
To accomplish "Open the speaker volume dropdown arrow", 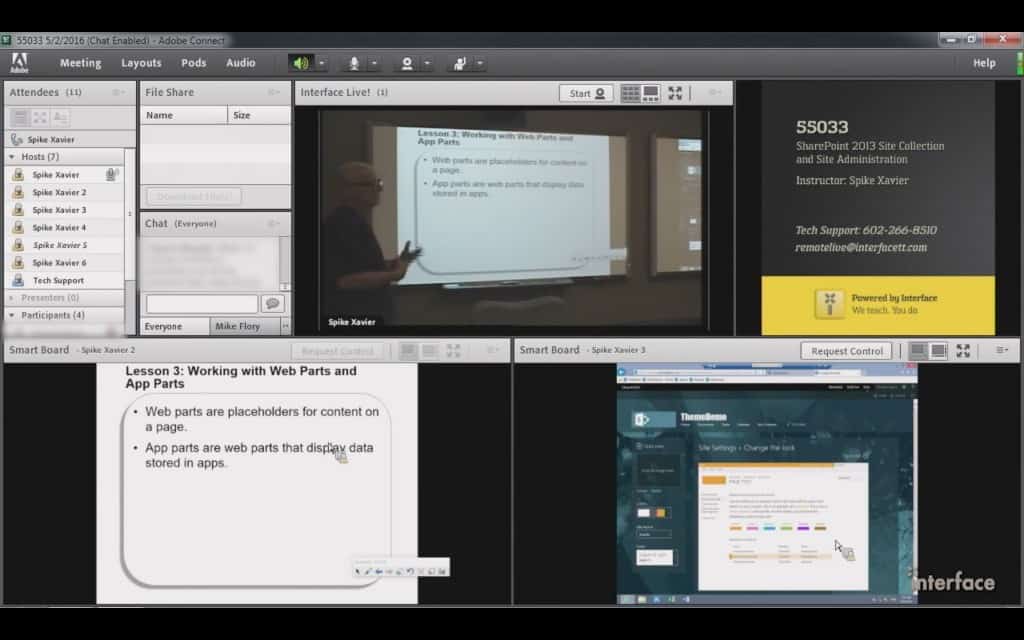I will pyautogui.click(x=322, y=63).
